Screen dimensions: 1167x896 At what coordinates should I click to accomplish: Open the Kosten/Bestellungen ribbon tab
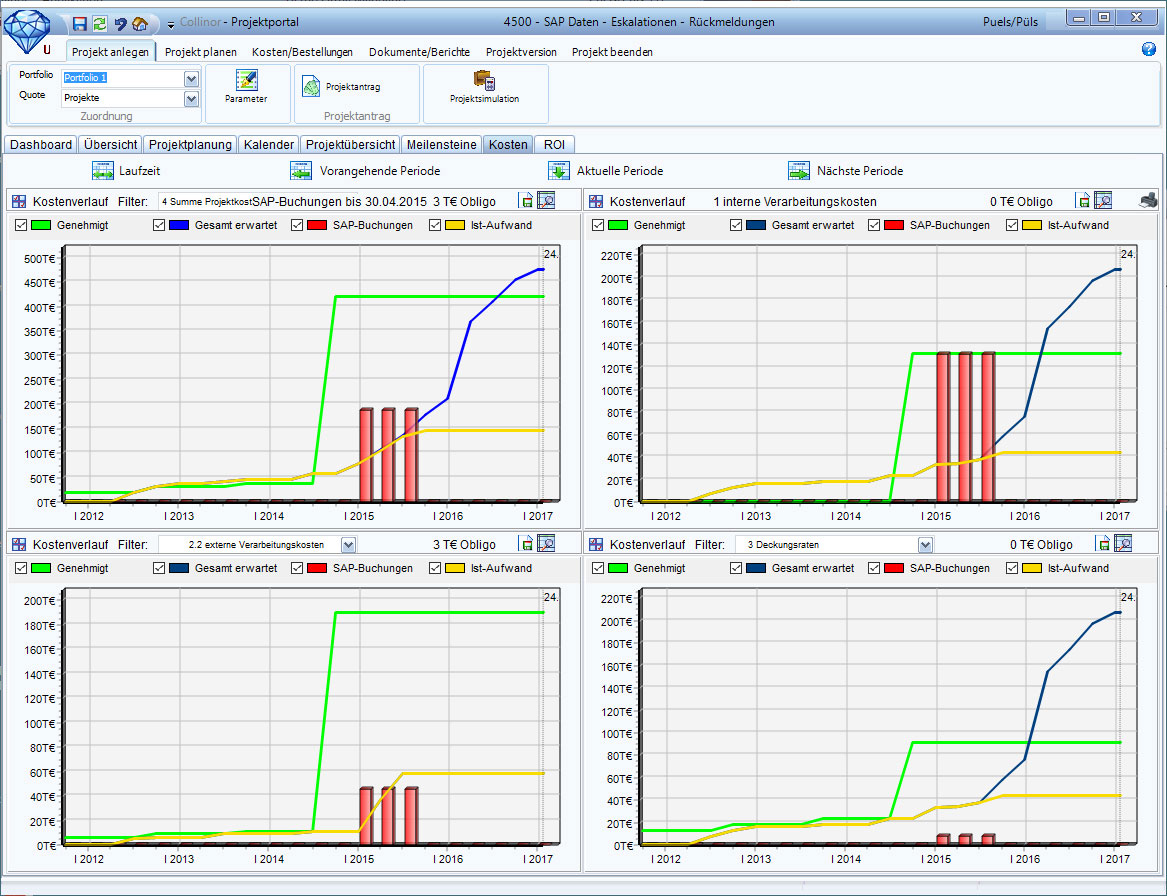[x=302, y=52]
